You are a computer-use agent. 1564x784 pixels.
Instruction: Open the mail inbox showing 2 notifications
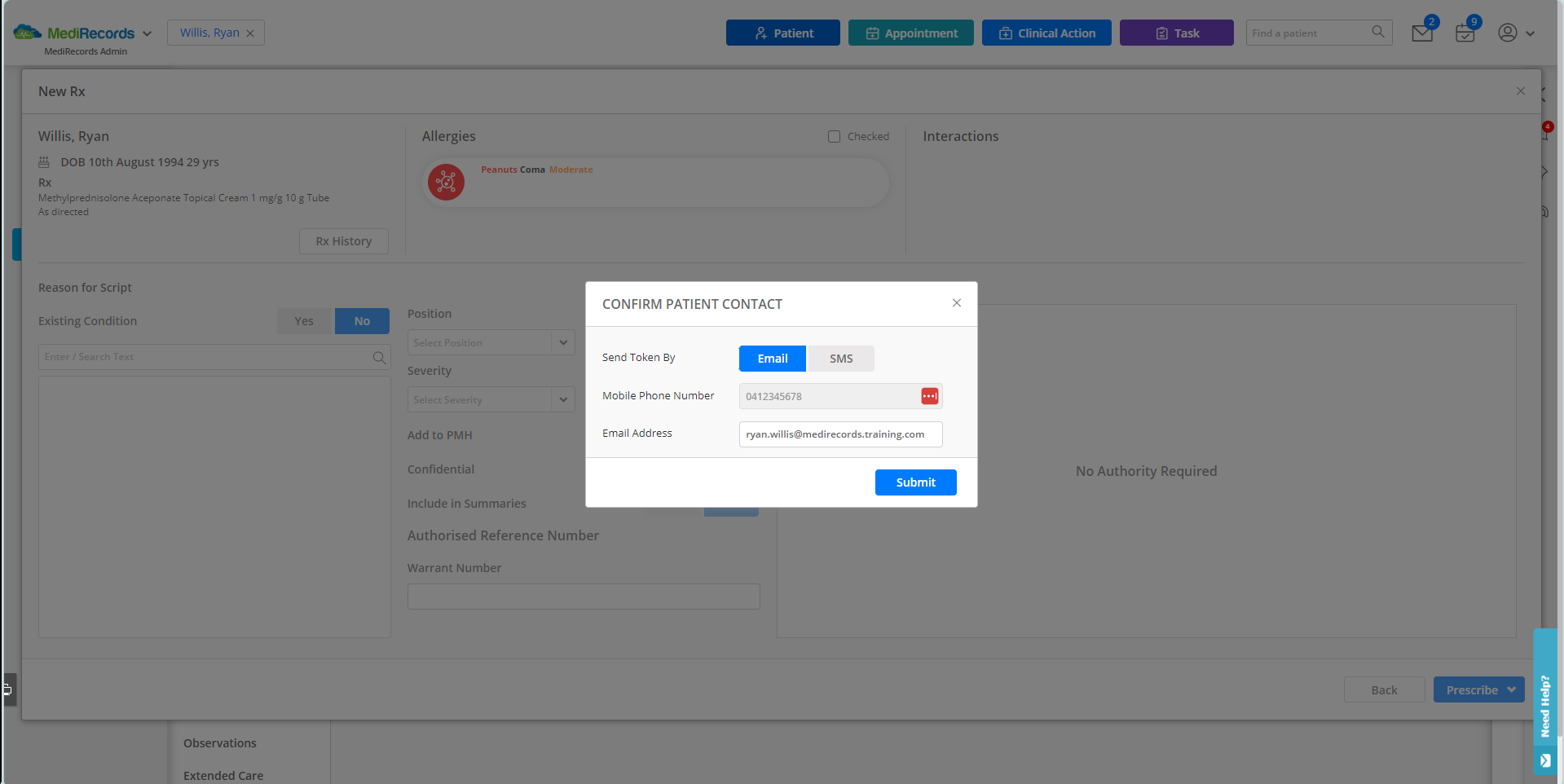coord(1421,33)
